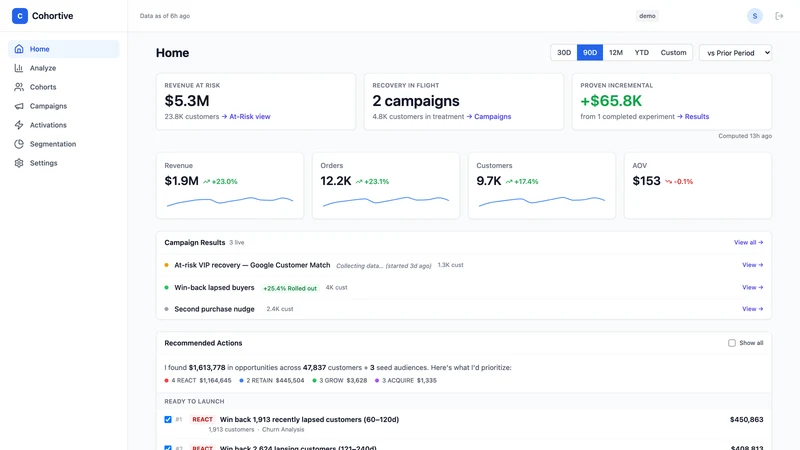
Task: Click gray status dot of Second purchase nudge
Action: pos(166,309)
